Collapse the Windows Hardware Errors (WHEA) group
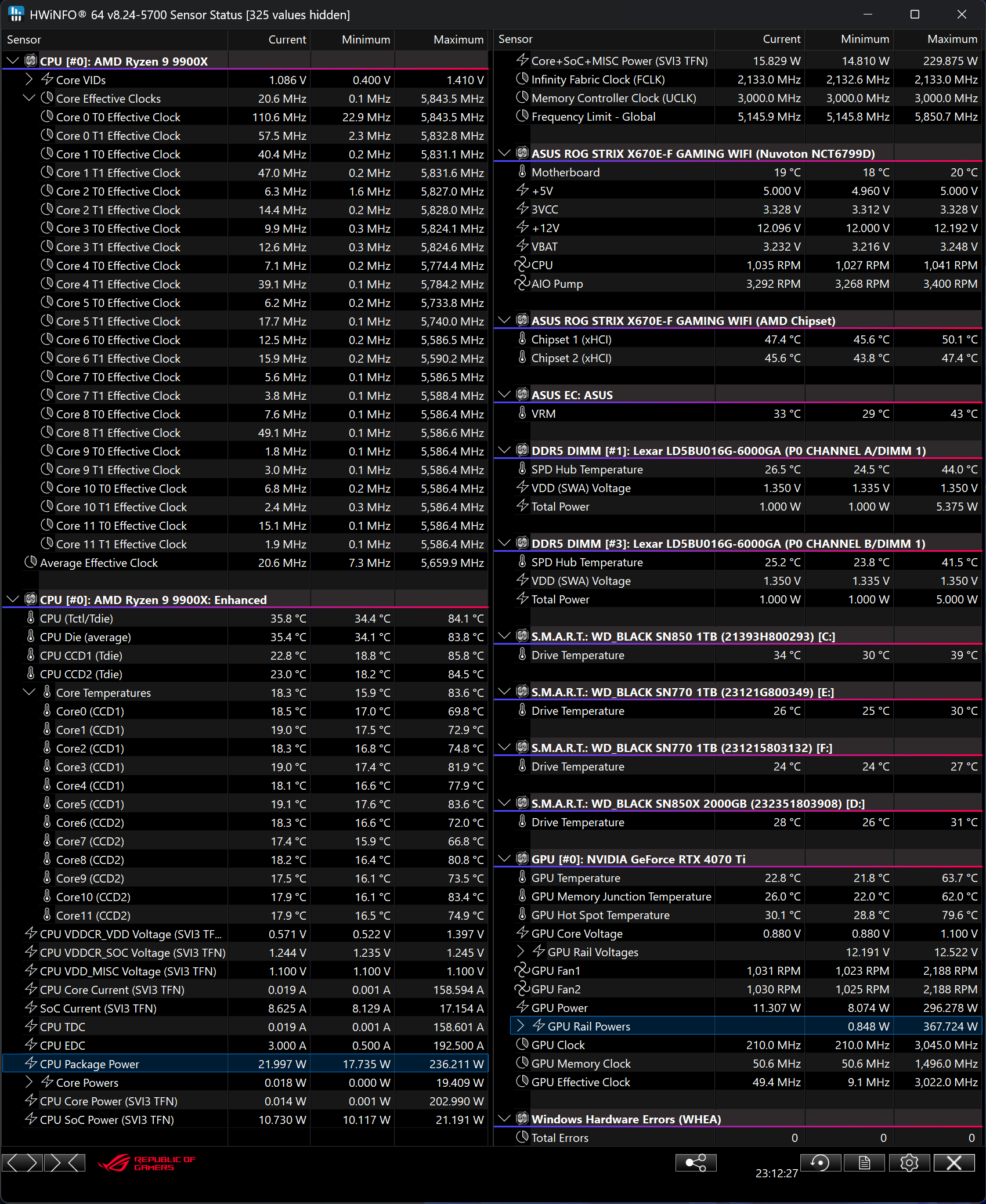The height and width of the screenshot is (1204, 986). click(x=504, y=1118)
